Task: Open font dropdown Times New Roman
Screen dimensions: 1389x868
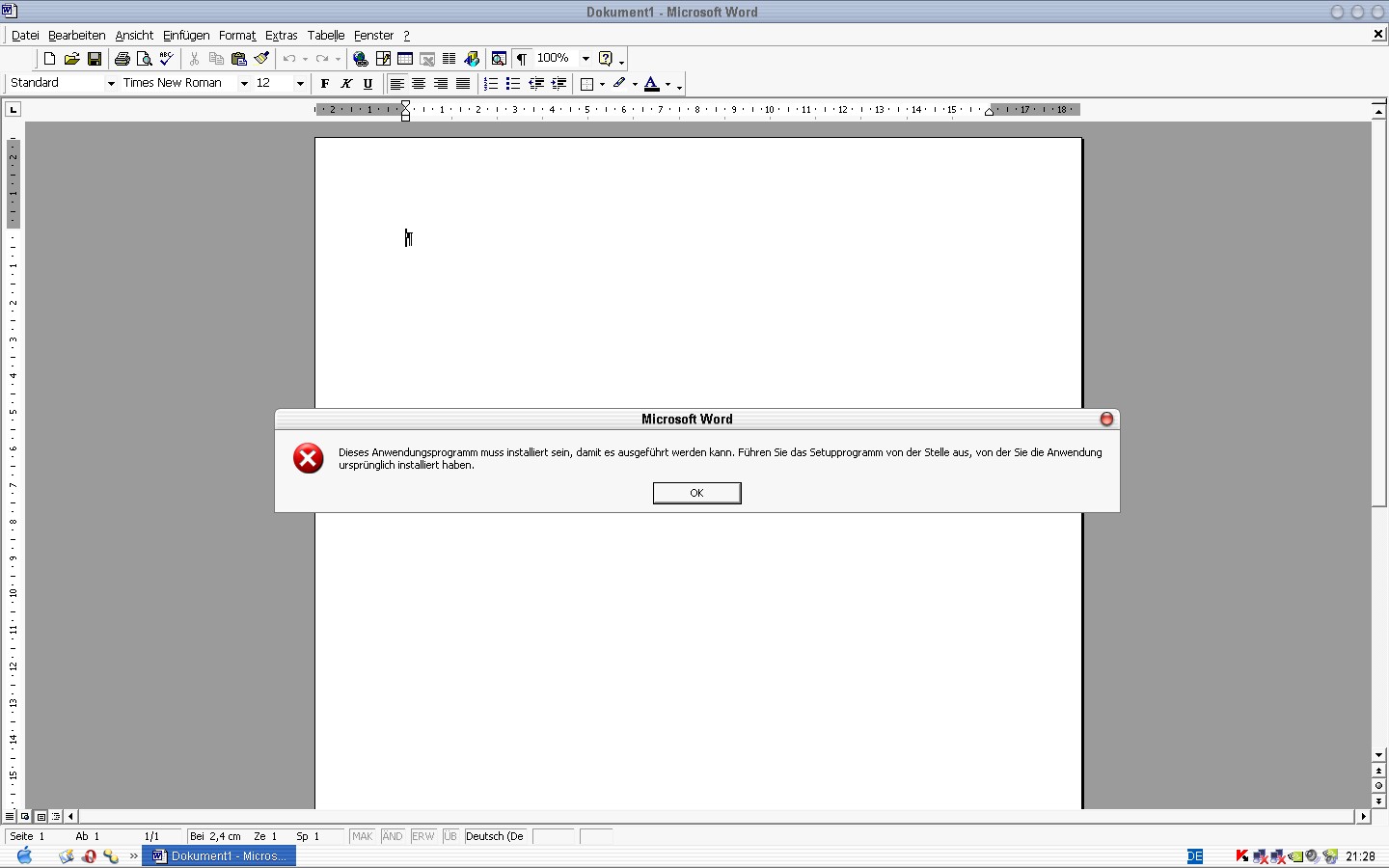Action: coord(244,84)
